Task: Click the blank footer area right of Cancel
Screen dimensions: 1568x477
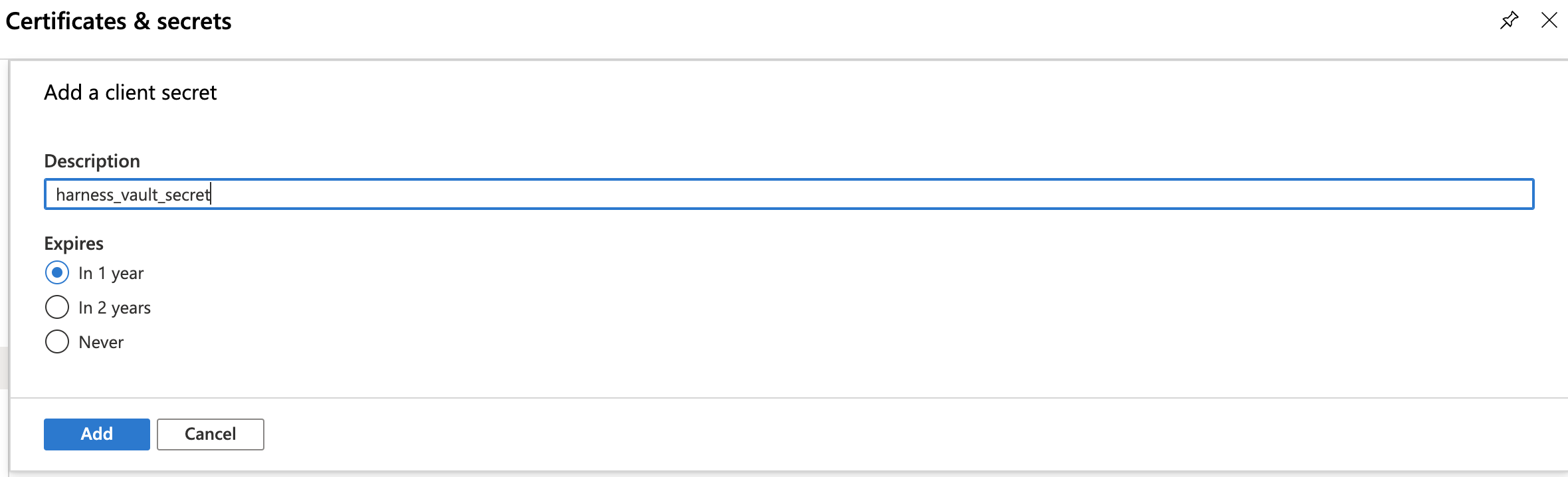Action: pos(864,434)
